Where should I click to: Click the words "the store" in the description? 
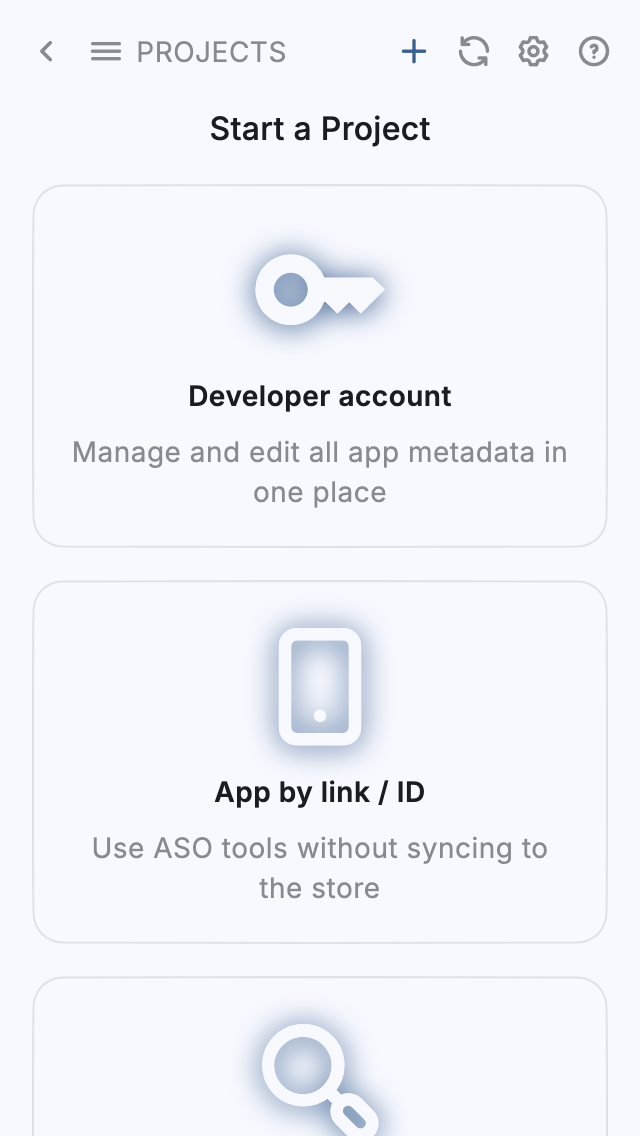coord(320,889)
